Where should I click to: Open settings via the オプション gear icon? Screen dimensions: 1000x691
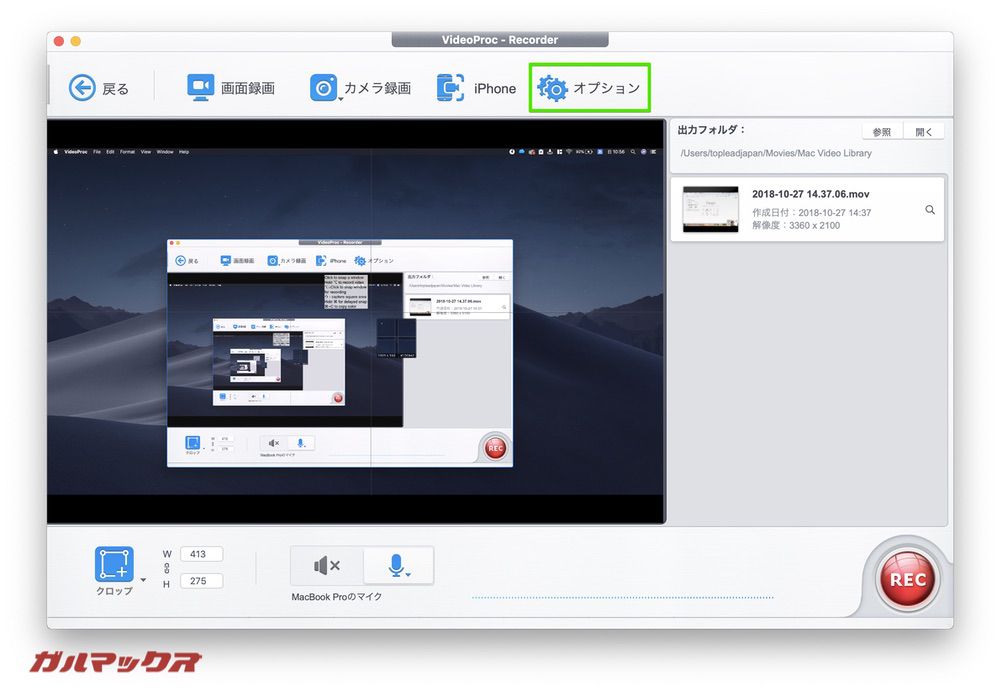[x=552, y=88]
